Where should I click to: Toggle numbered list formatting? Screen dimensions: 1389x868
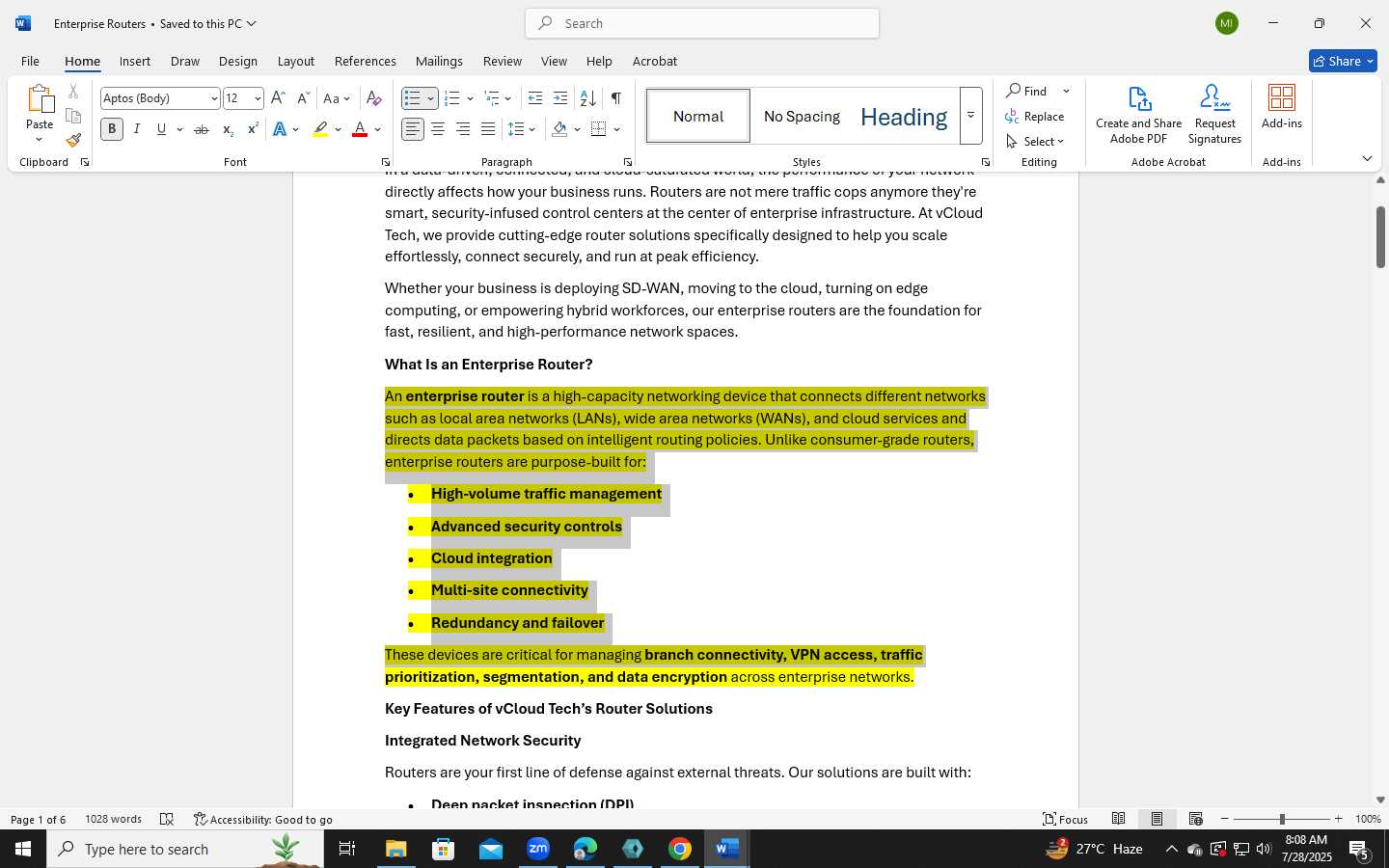(451, 98)
